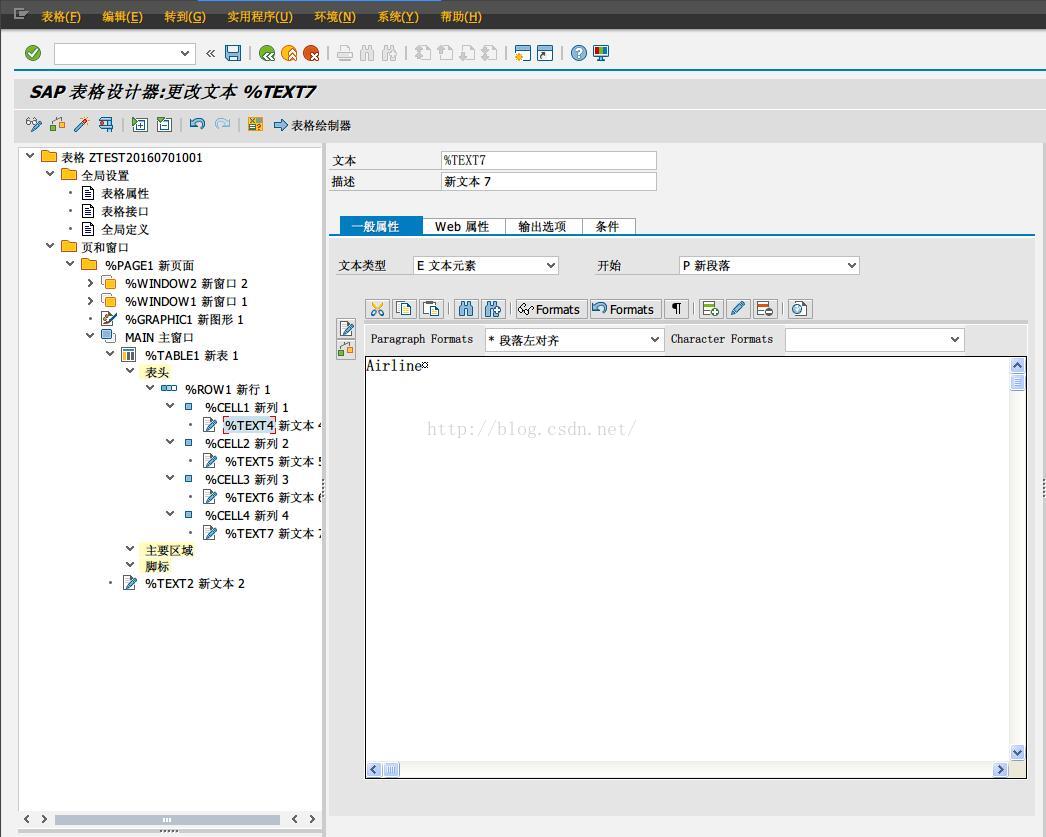Open the command field dropdown
This screenshot has height=837, width=1046.
click(185, 53)
